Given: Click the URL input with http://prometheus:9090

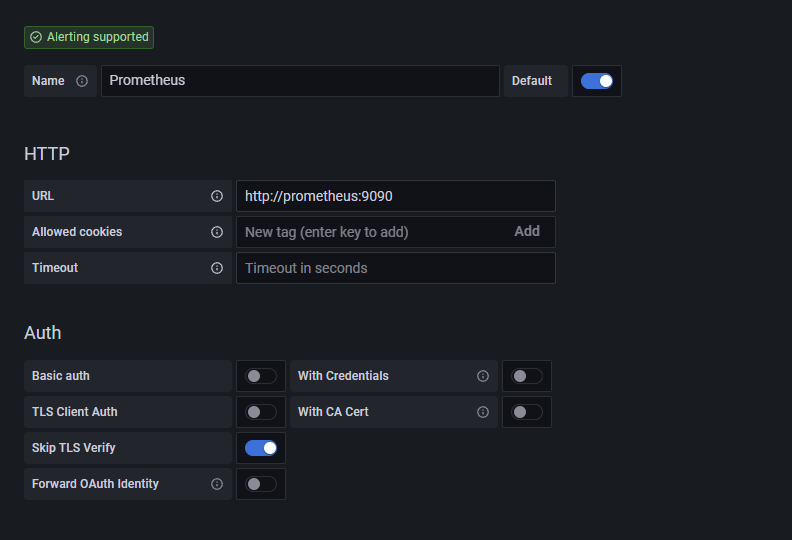Looking at the screenshot, I should click(395, 196).
